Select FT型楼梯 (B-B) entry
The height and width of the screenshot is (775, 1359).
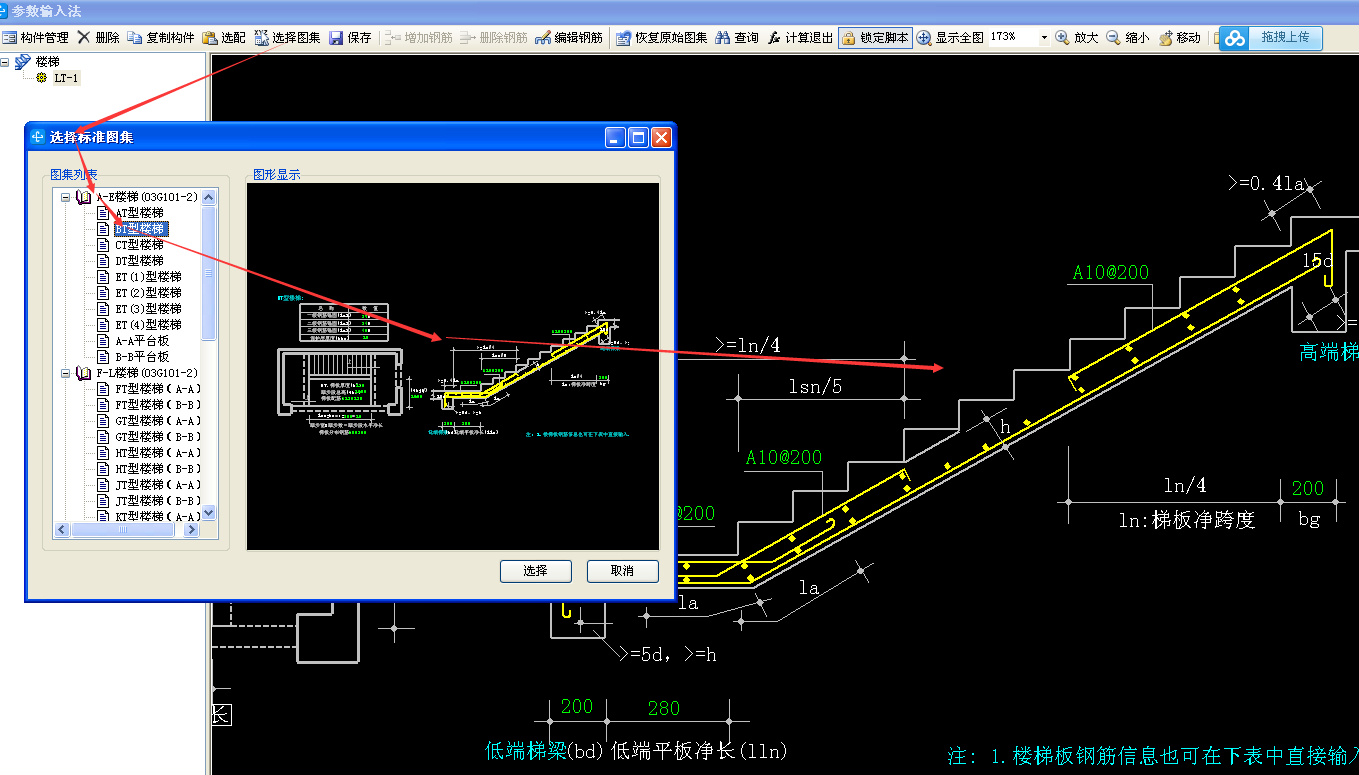coord(157,405)
